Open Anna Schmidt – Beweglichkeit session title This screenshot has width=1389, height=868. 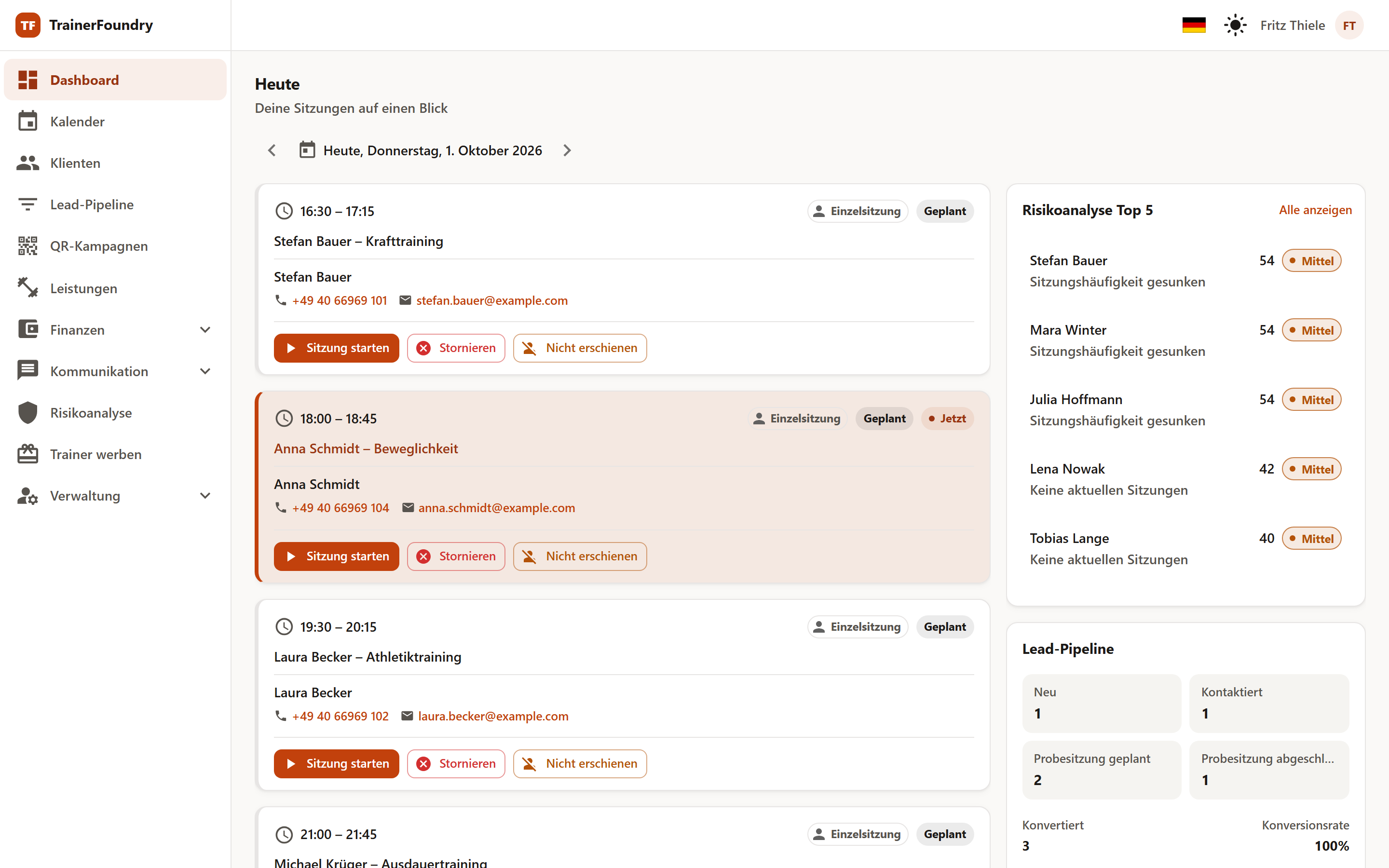point(366,448)
